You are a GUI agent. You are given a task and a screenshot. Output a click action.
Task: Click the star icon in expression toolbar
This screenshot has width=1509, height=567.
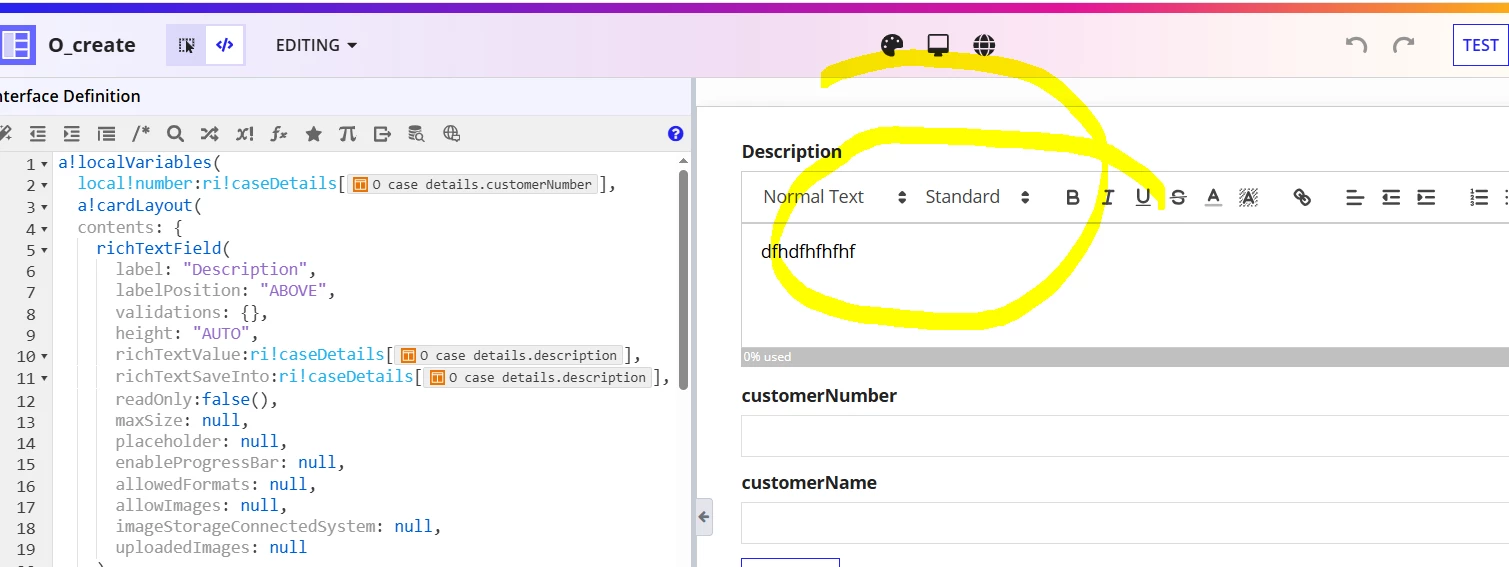click(x=313, y=133)
